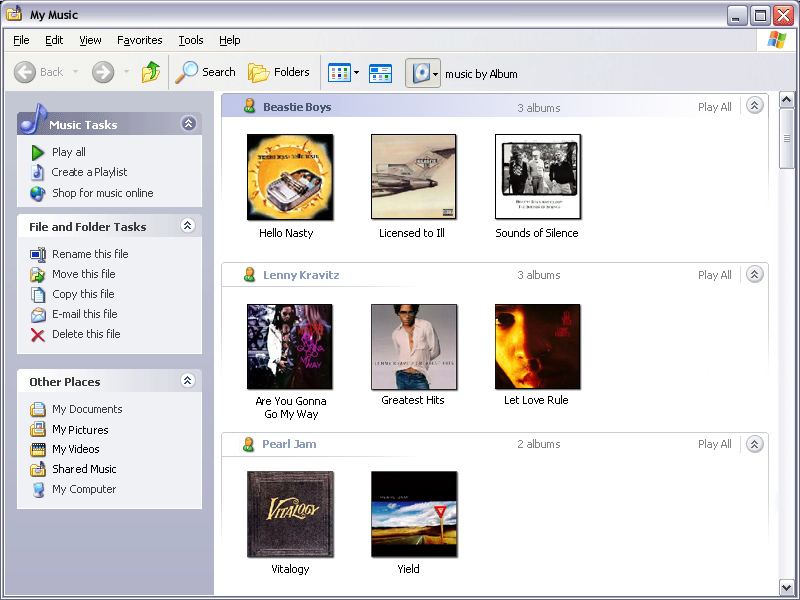Click the filmstrip view toolbar icon
Image resolution: width=800 pixels, height=600 pixels.
[380, 73]
